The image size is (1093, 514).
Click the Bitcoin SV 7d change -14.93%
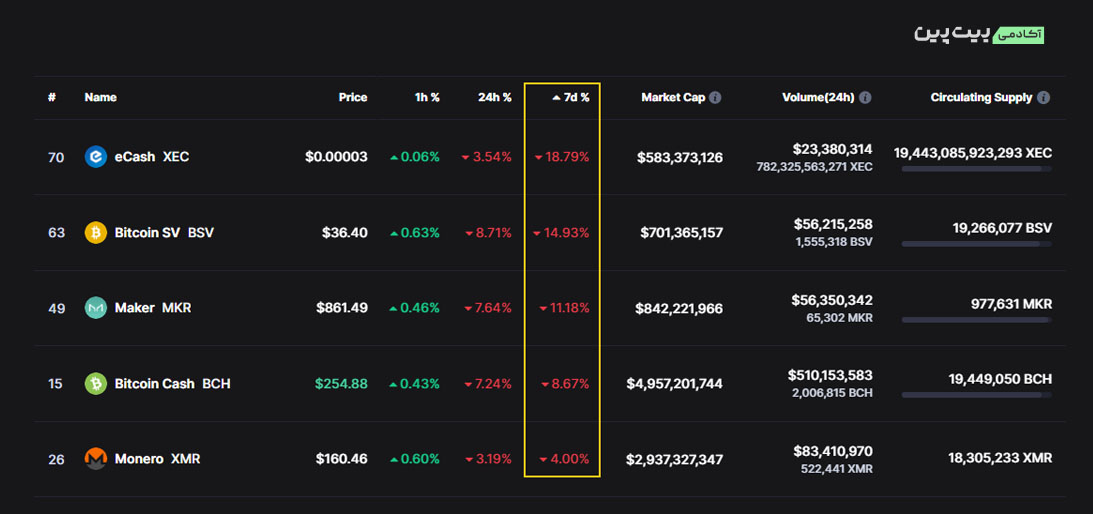(x=561, y=233)
